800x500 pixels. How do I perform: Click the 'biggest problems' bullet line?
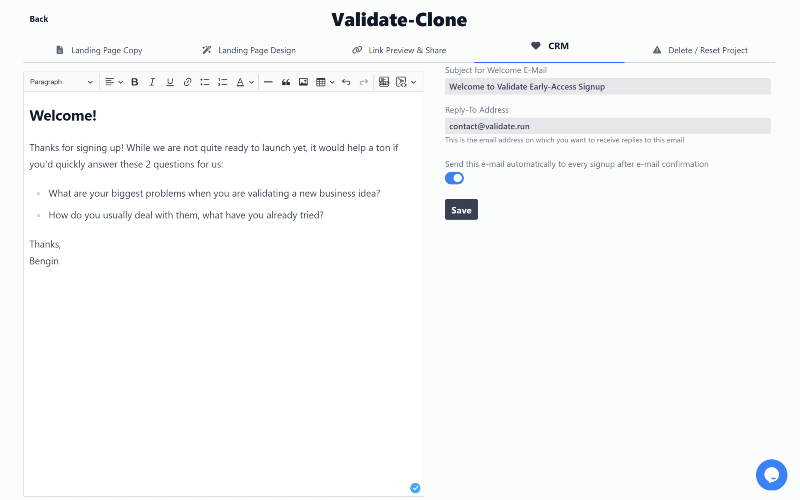tap(214, 193)
